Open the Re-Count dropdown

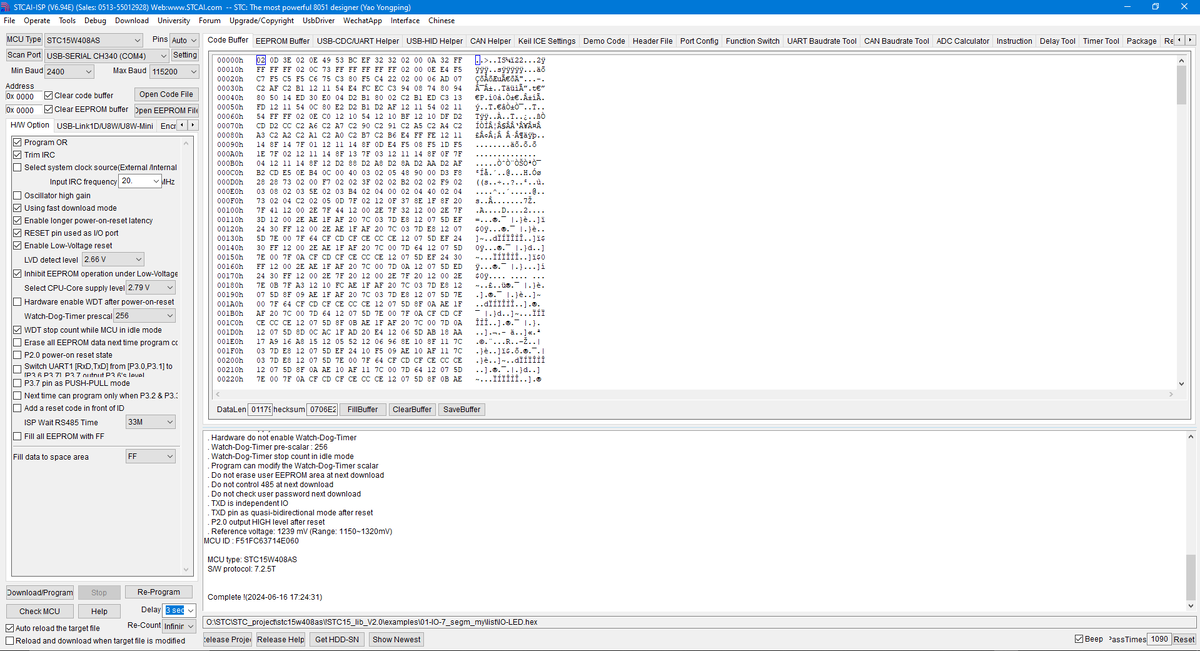point(180,625)
